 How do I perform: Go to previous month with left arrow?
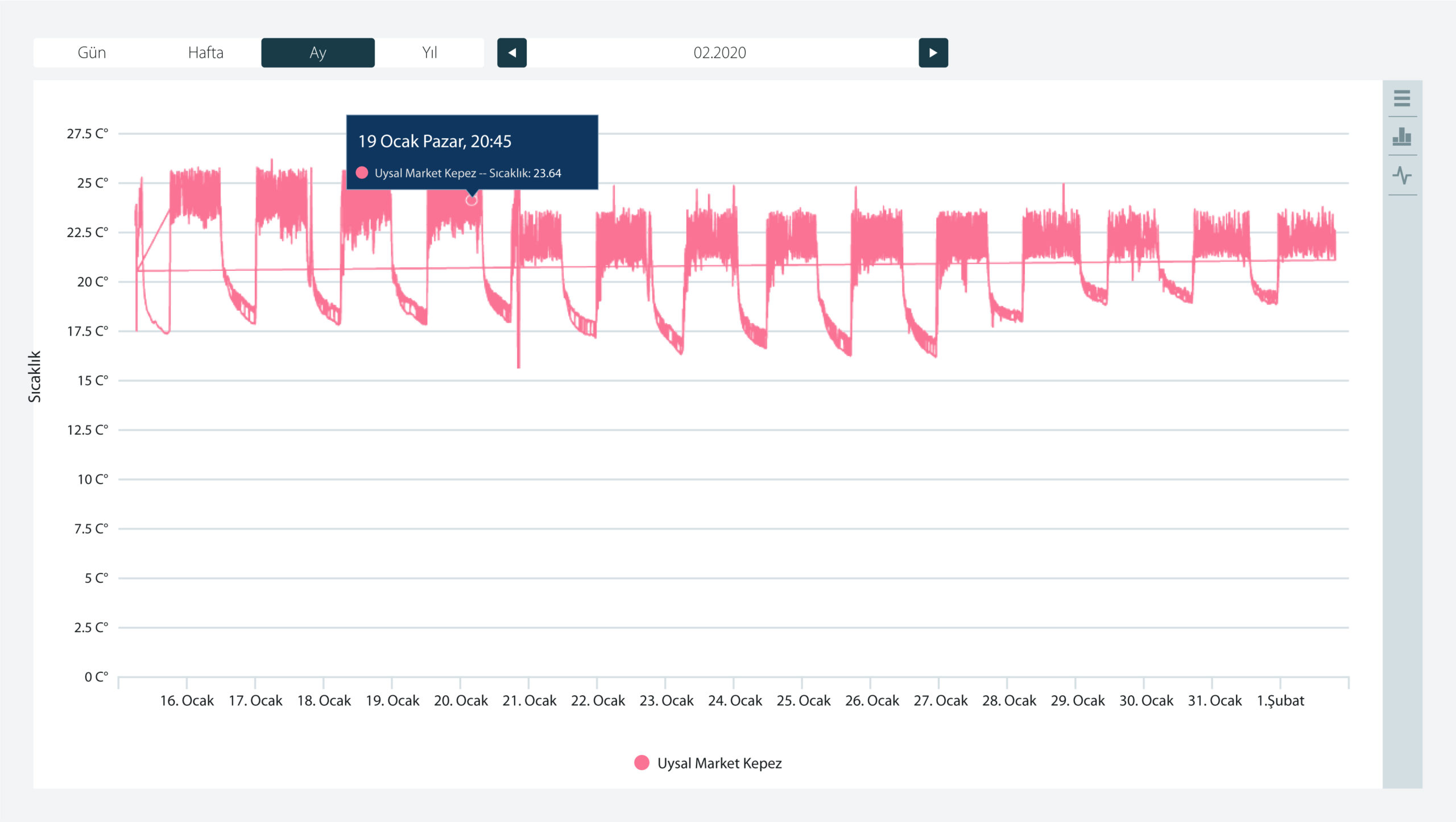[512, 53]
